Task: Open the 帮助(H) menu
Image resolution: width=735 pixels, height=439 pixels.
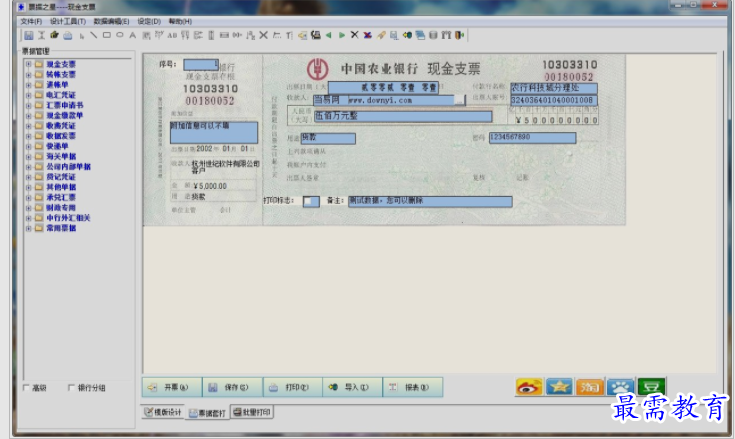Action: click(x=180, y=22)
